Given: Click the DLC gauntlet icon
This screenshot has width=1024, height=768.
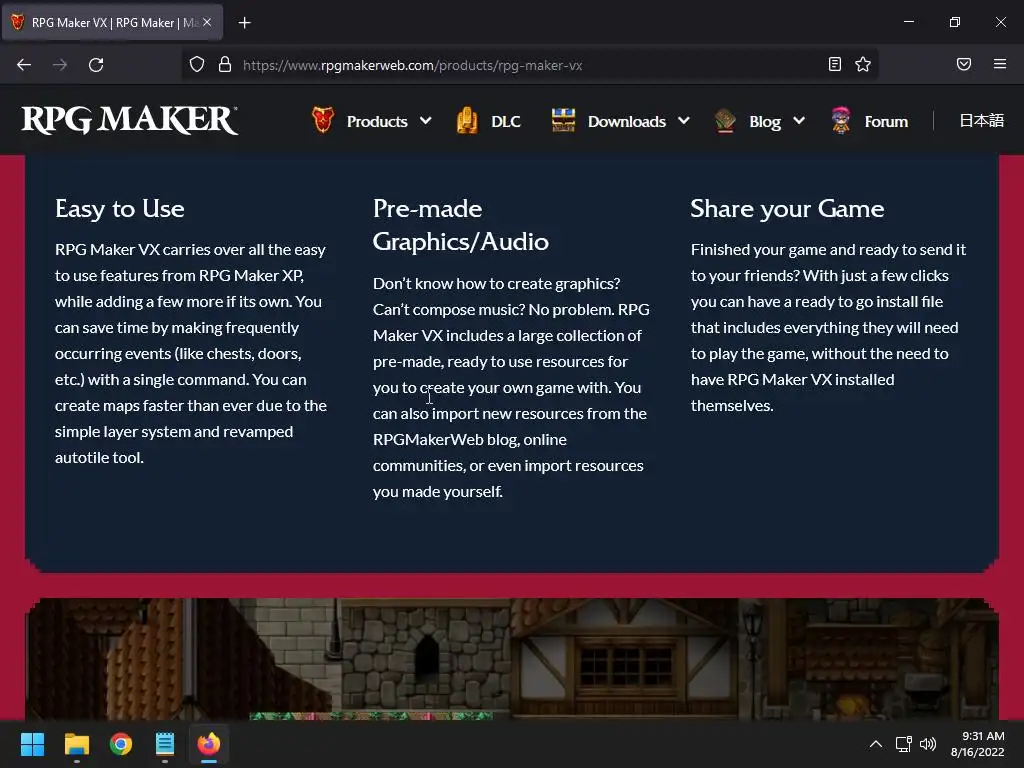Looking at the screenshot, I should [467, 120].
